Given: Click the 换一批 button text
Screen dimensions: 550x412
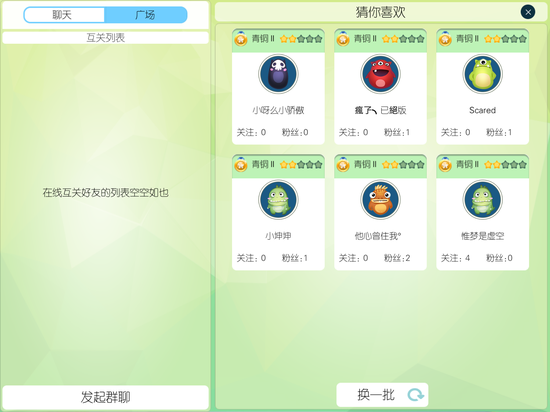Looking at the screenshot, I should tap(376, 395).
